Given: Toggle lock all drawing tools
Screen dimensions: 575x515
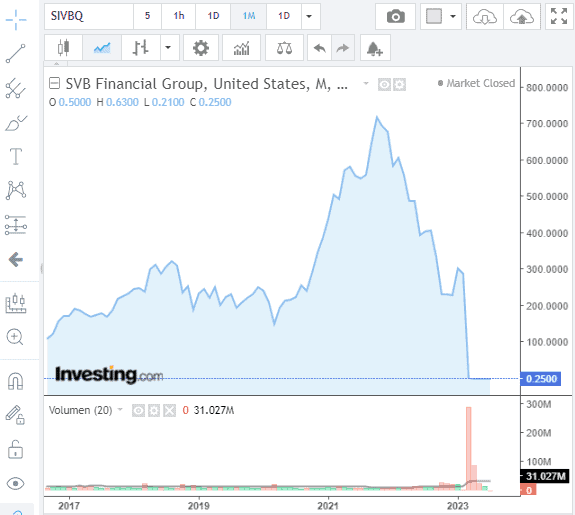Looking at the screenshot, I should click(x=15, y=449).
